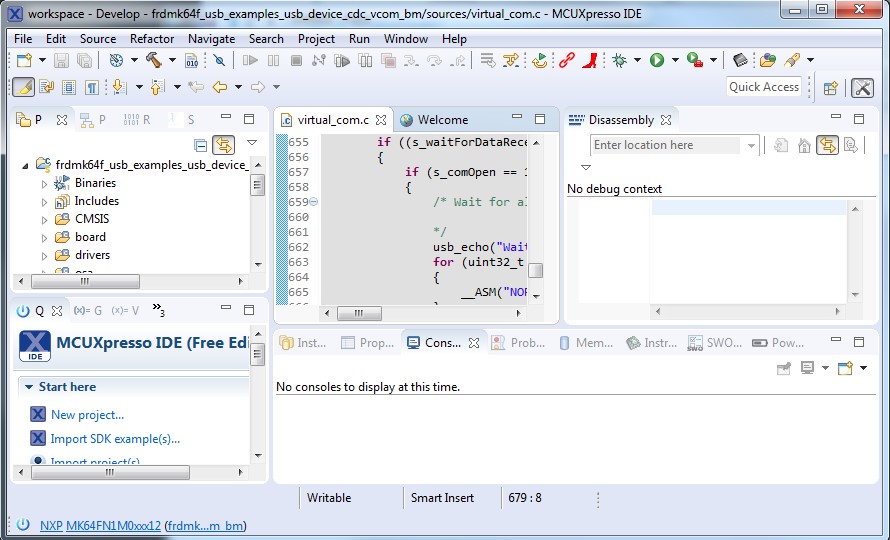Screen dimensions: 890x540
Task: Click the build configuration gauge icon
Action: tap(116, 60)
